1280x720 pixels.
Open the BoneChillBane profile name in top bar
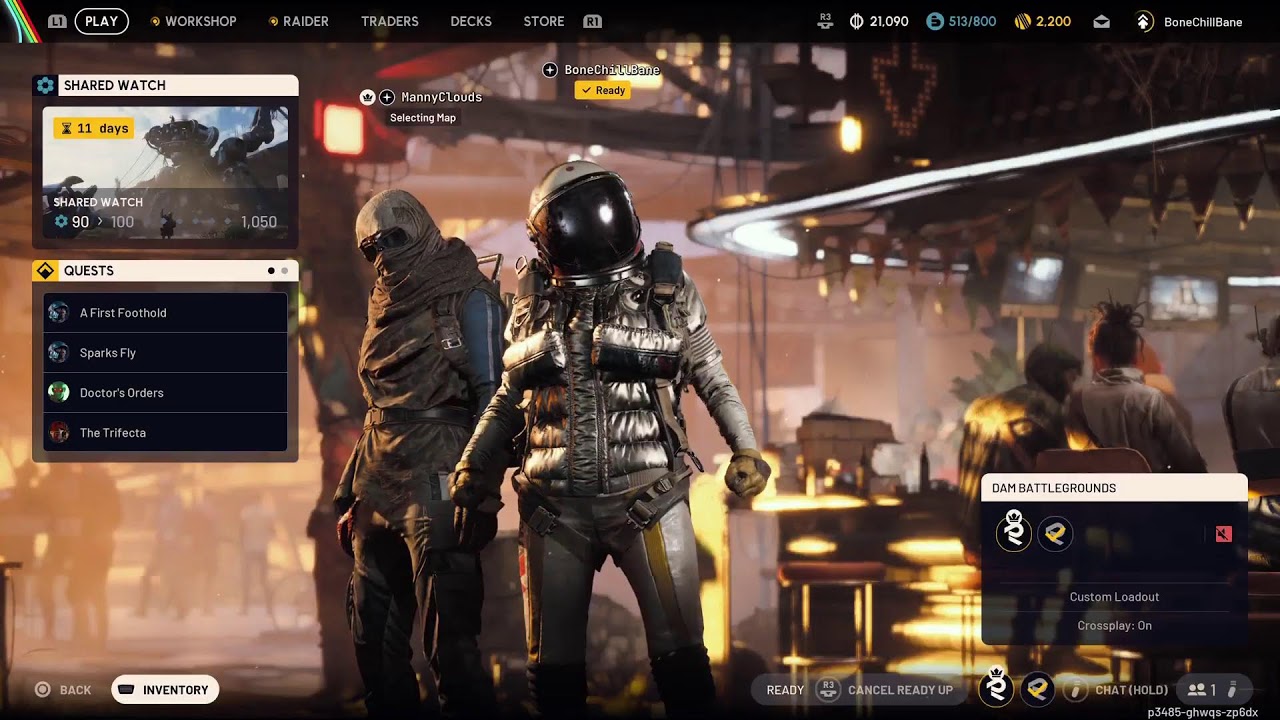[x=1203, y=21]
